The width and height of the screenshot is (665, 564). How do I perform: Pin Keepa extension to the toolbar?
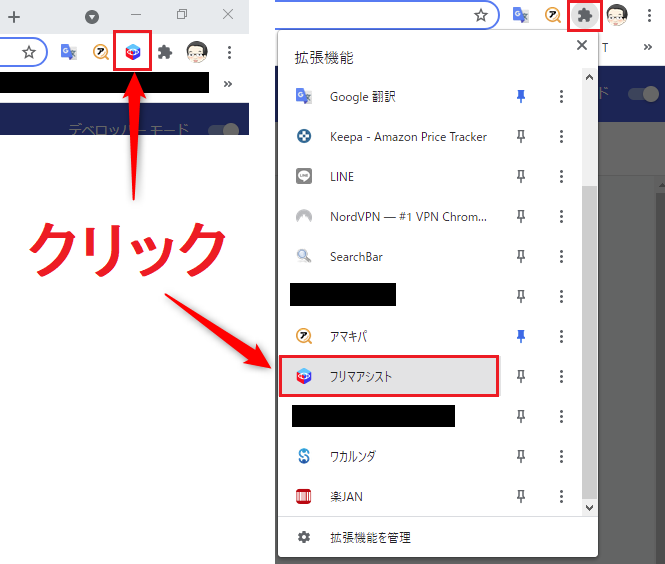(521, 137)
